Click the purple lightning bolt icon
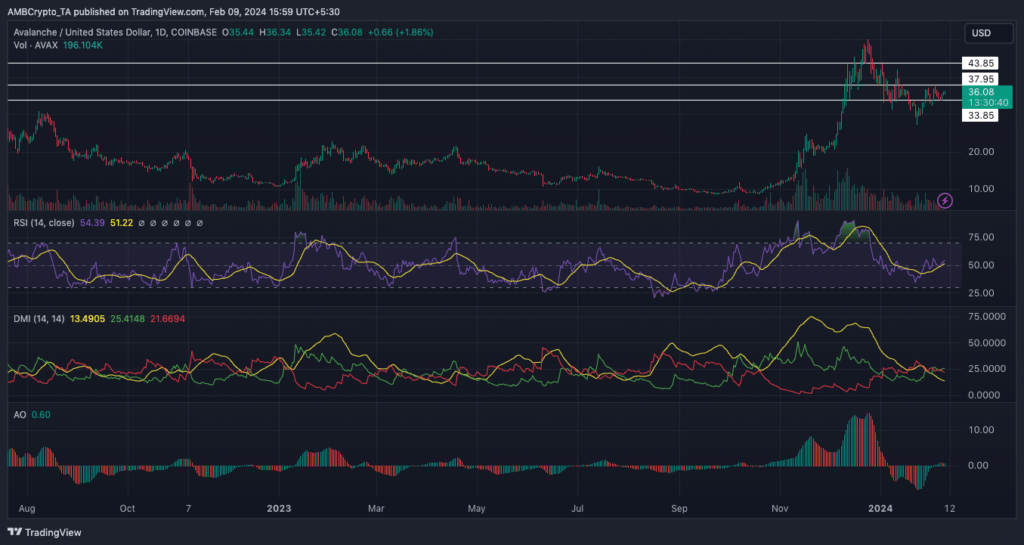The image size is (1024, 545). pos(946,201)
